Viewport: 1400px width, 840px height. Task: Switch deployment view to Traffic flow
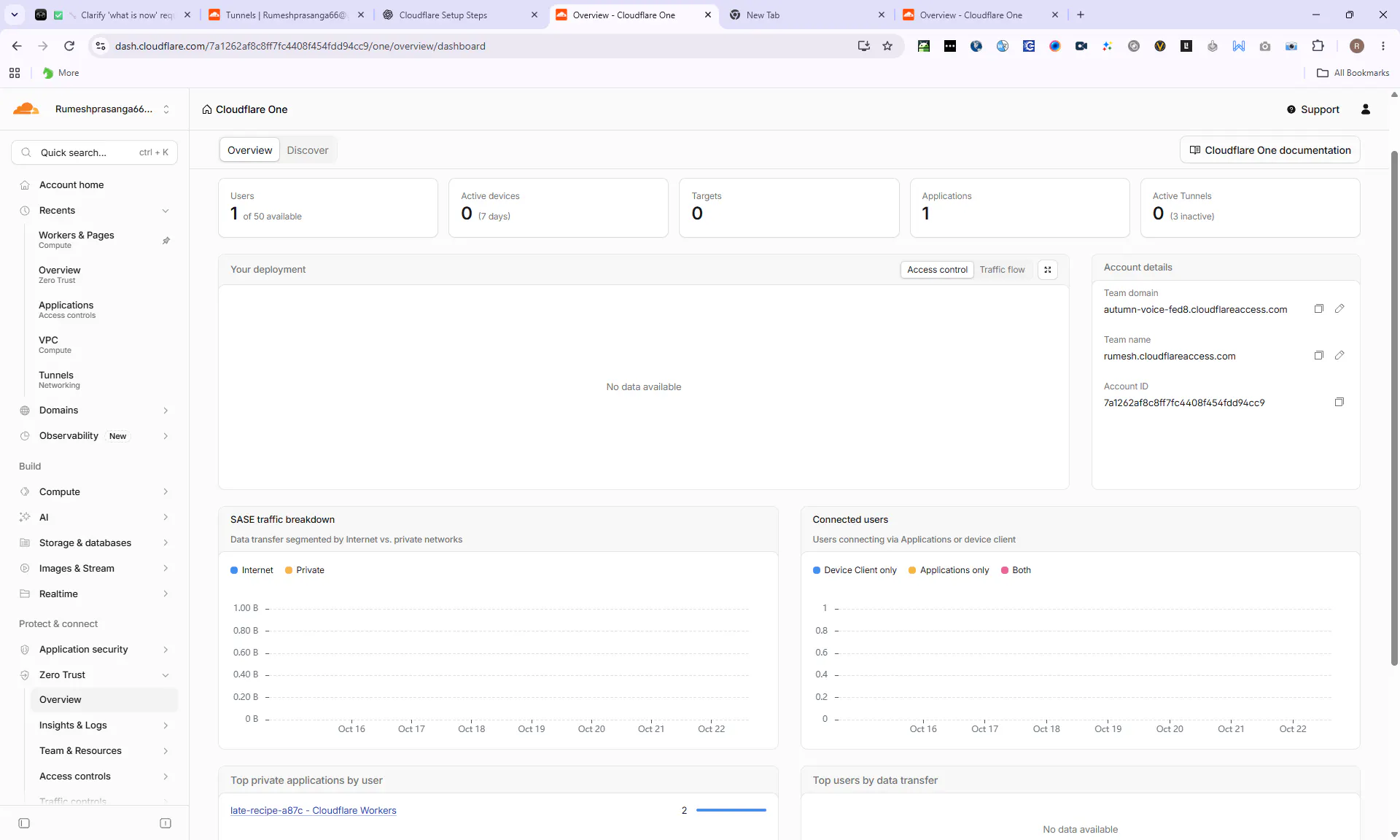(1002, 270)
